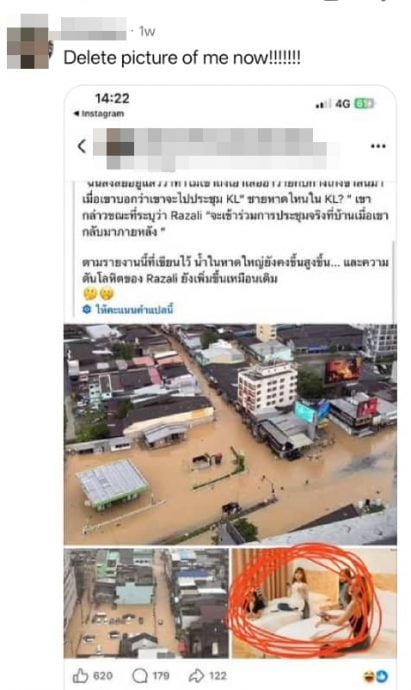Tap the 14:22 clock in status bar
The width and height of the screenshot is (411, 690).
[x=112, y=99]
